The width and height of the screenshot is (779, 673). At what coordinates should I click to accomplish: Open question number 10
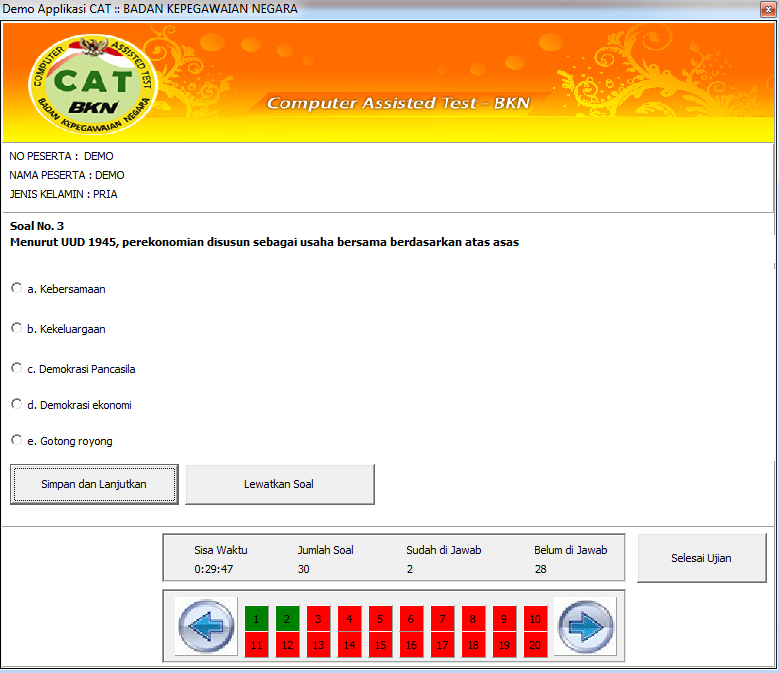pyautogui.click(x=535, y=618)
